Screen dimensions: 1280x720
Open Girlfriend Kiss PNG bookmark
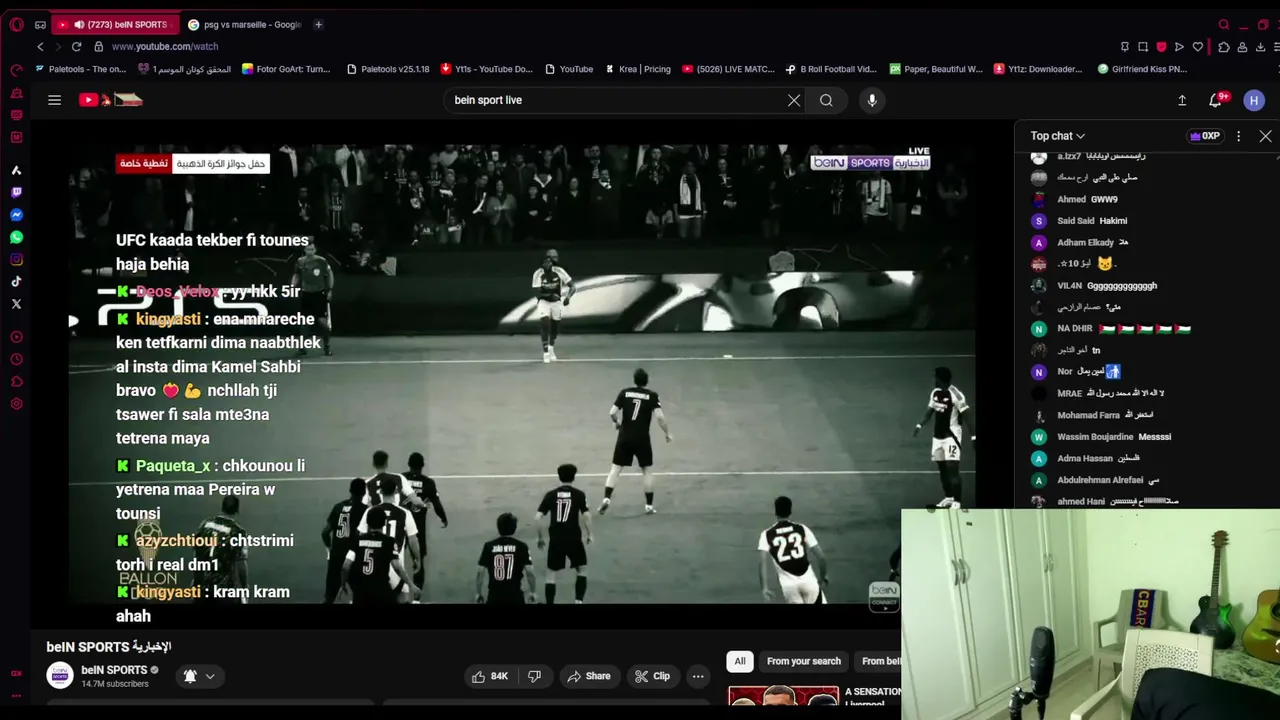(x=1141, y=69)
